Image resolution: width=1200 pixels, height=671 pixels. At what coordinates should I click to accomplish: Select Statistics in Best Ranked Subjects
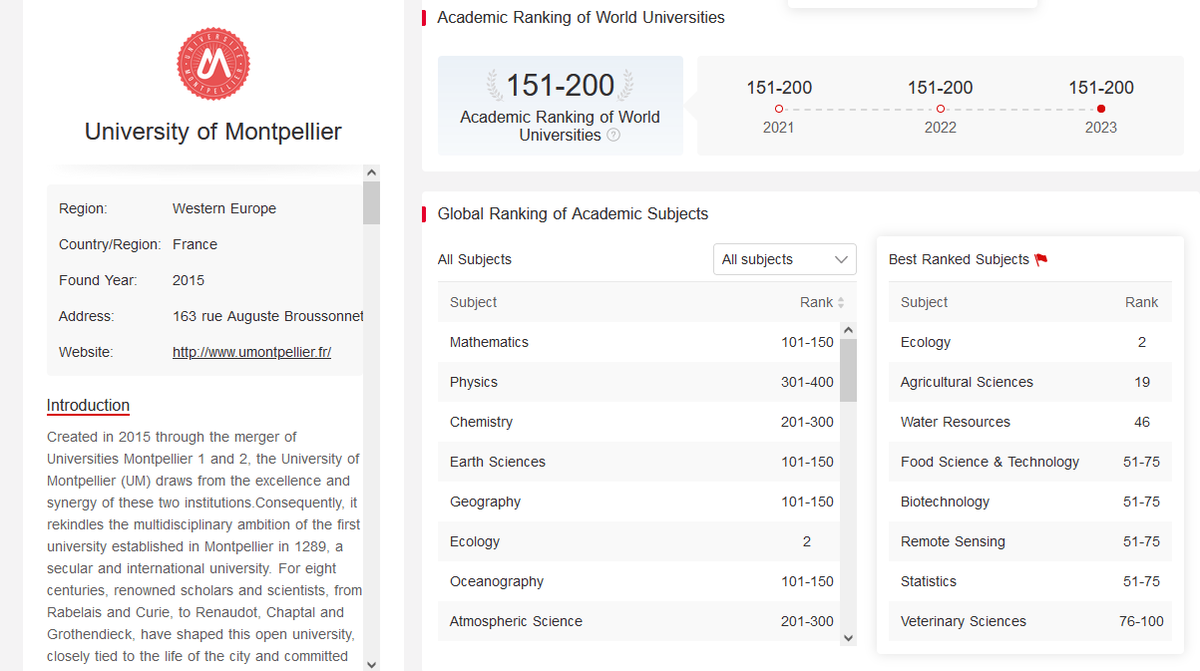pos(1030,582)
